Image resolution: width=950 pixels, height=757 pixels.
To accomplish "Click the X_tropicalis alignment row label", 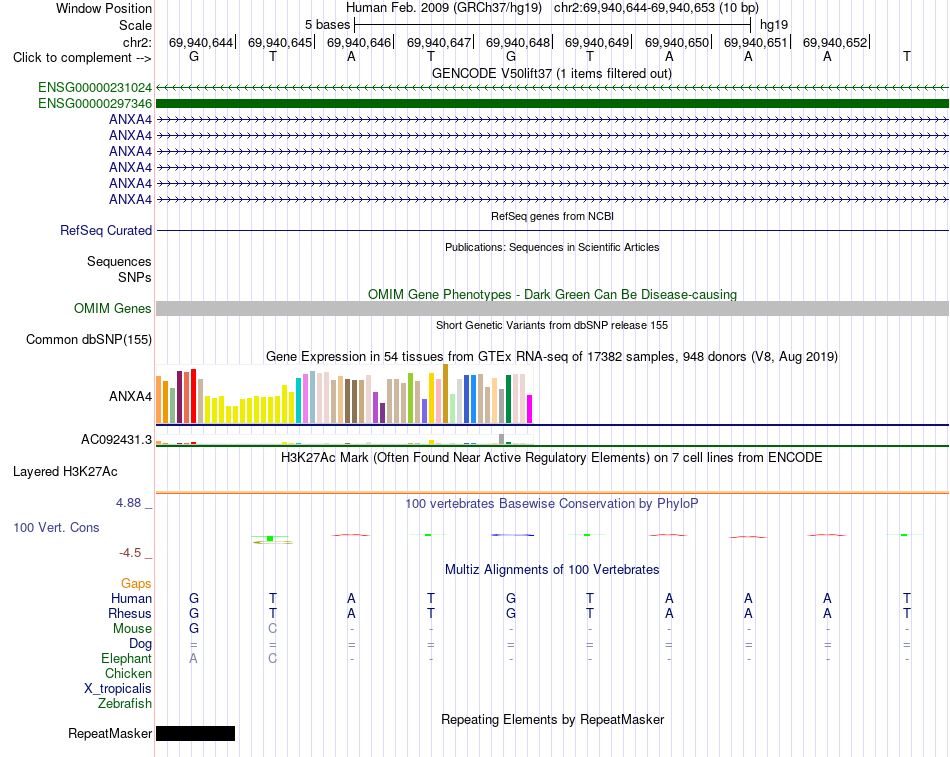I will [x=118, y=689].
